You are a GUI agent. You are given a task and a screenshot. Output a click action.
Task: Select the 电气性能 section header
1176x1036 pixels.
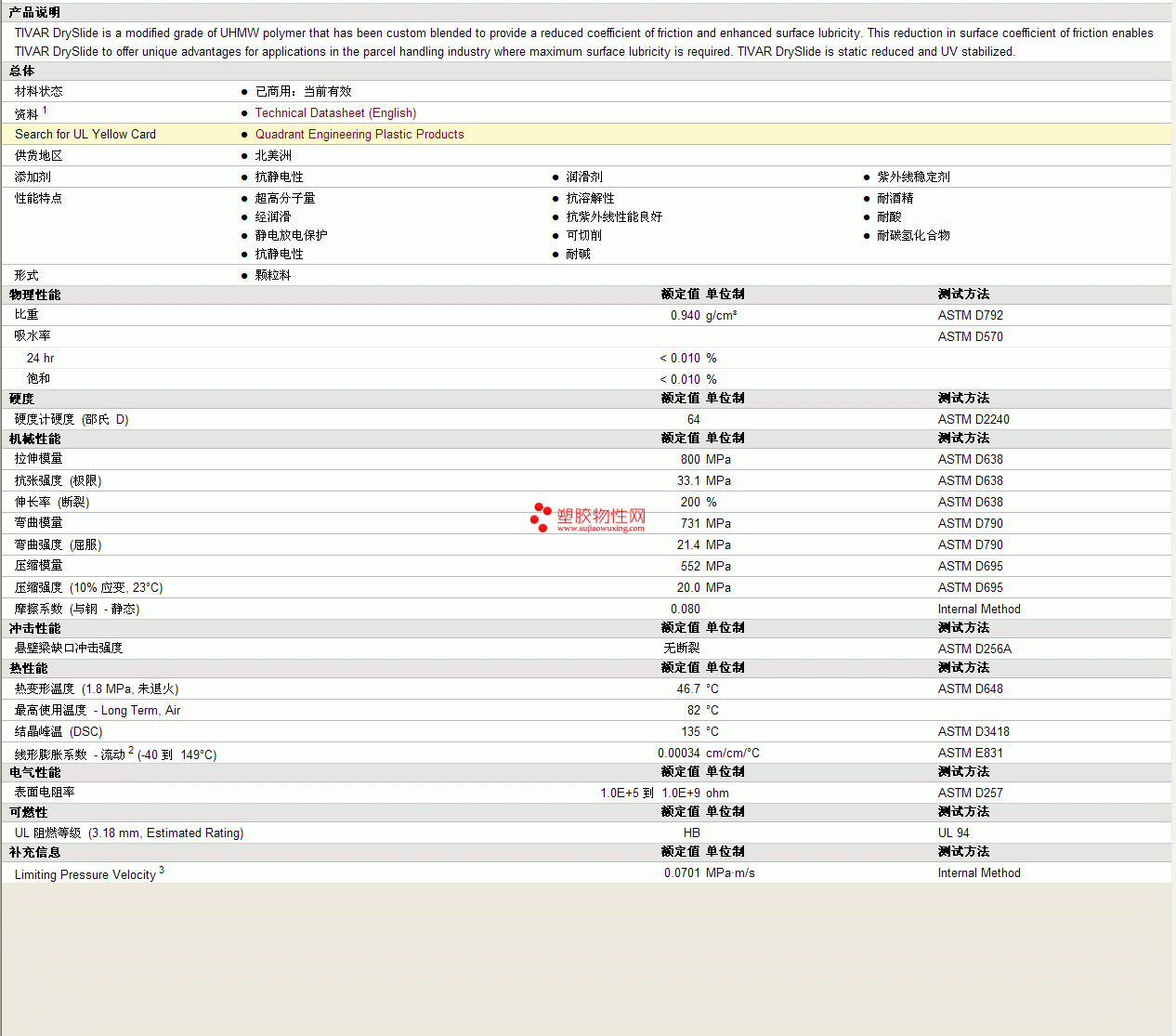[34, 772]
